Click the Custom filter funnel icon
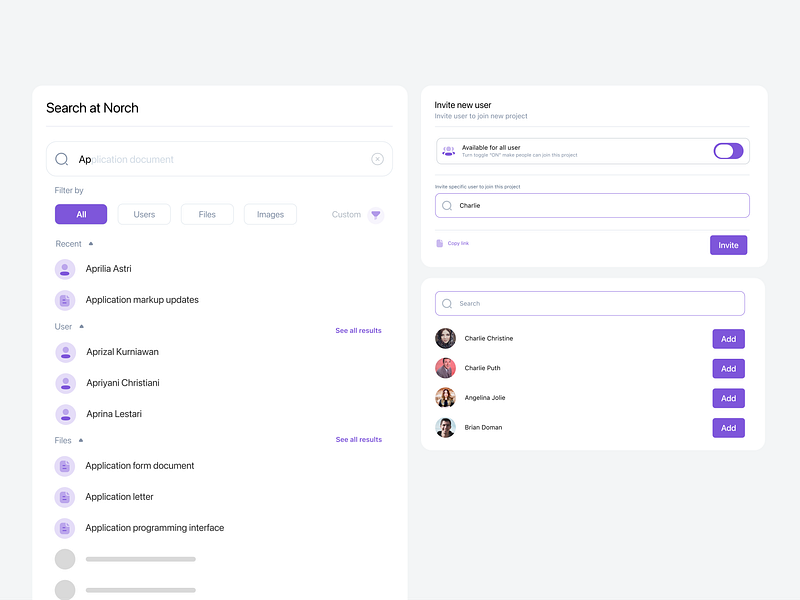The width and height of the screenshot is (800, 600). click(375, 214)
